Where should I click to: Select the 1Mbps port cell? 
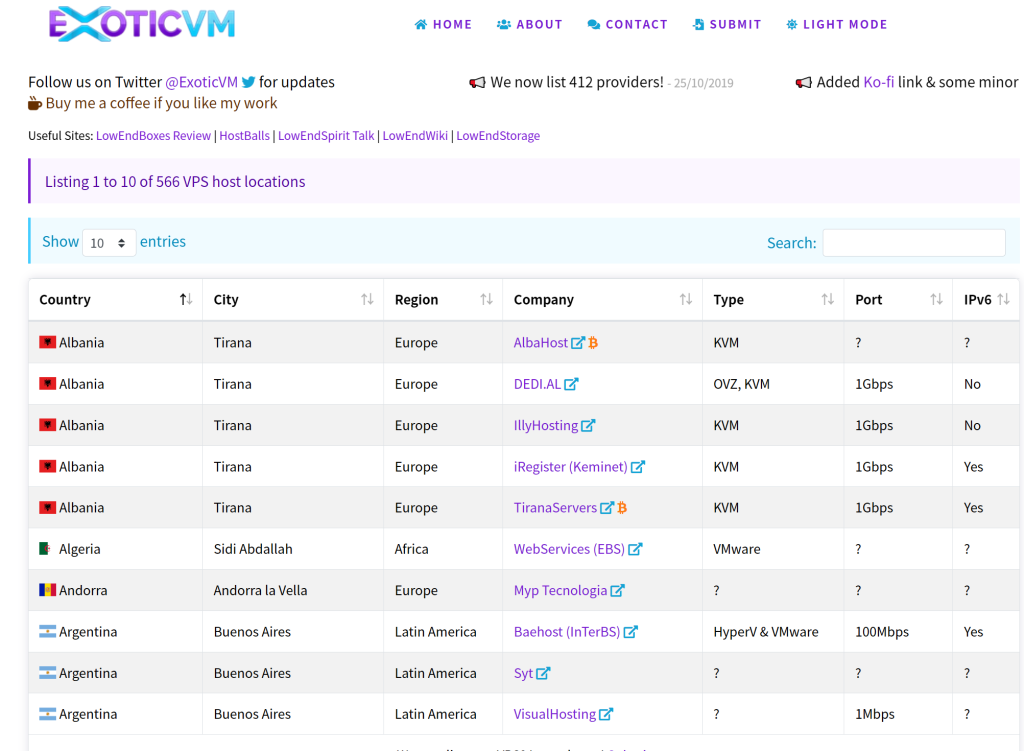click(899, 714)
